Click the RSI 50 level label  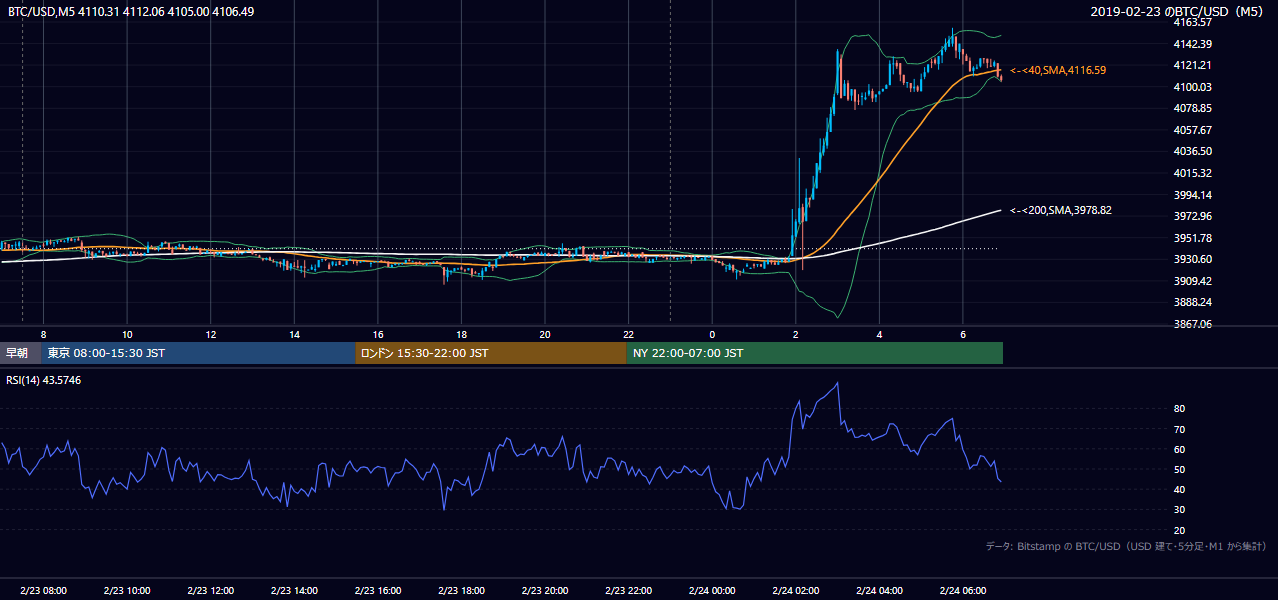pos(1179,469)
